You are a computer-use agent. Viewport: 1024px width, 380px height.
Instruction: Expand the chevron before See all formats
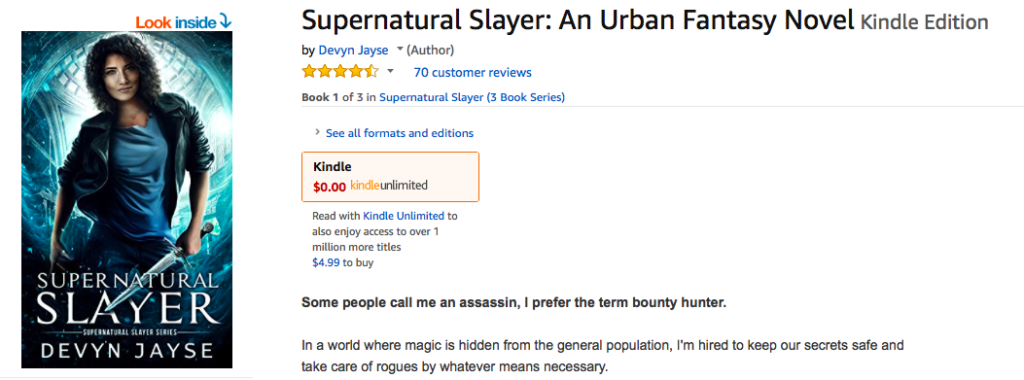click(317, 133)
